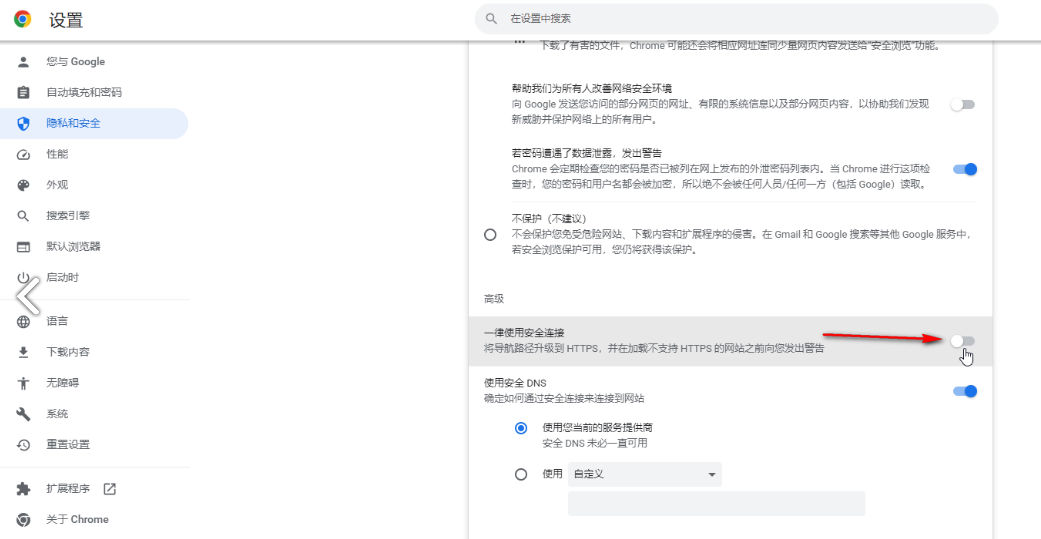Click the wrench icon for 系统
The width and height of the screenshot is (1041, 539).
[23, 414]
